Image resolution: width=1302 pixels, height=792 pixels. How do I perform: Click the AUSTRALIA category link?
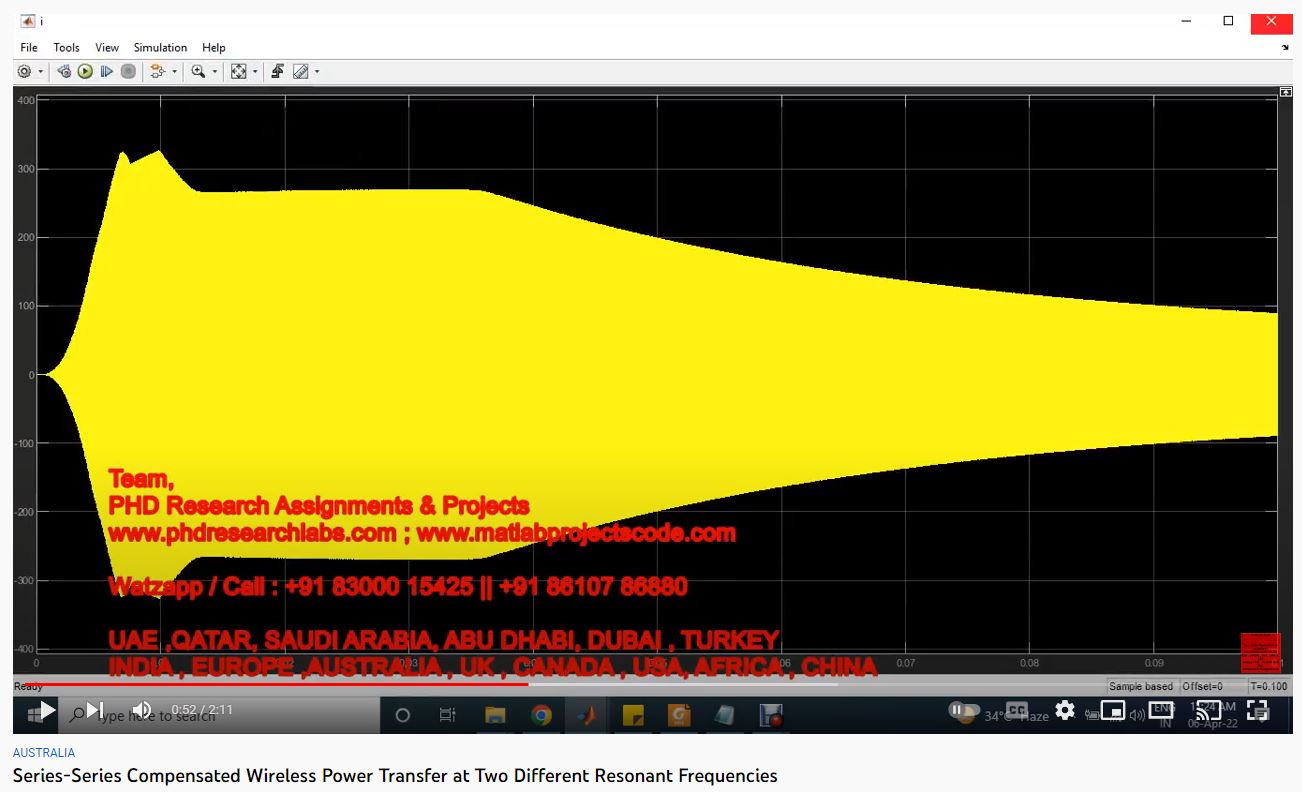coord(43,753)
